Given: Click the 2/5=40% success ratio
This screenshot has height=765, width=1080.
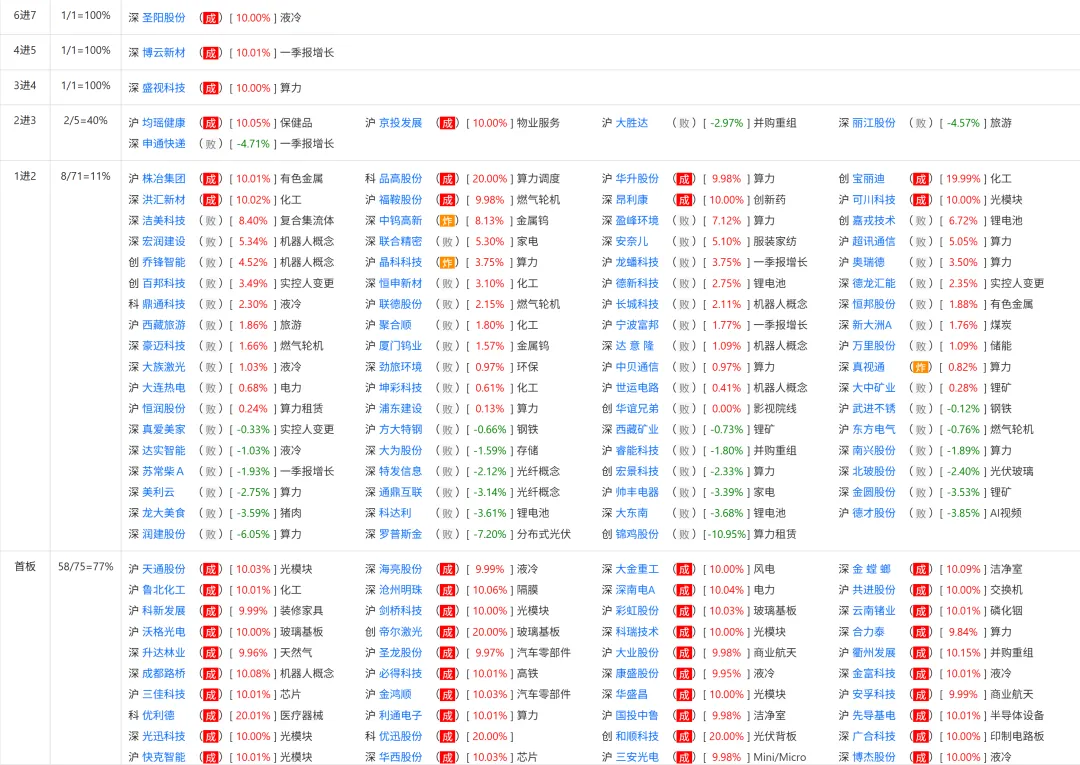Looking at the screenshot, I should click(85, 120).
